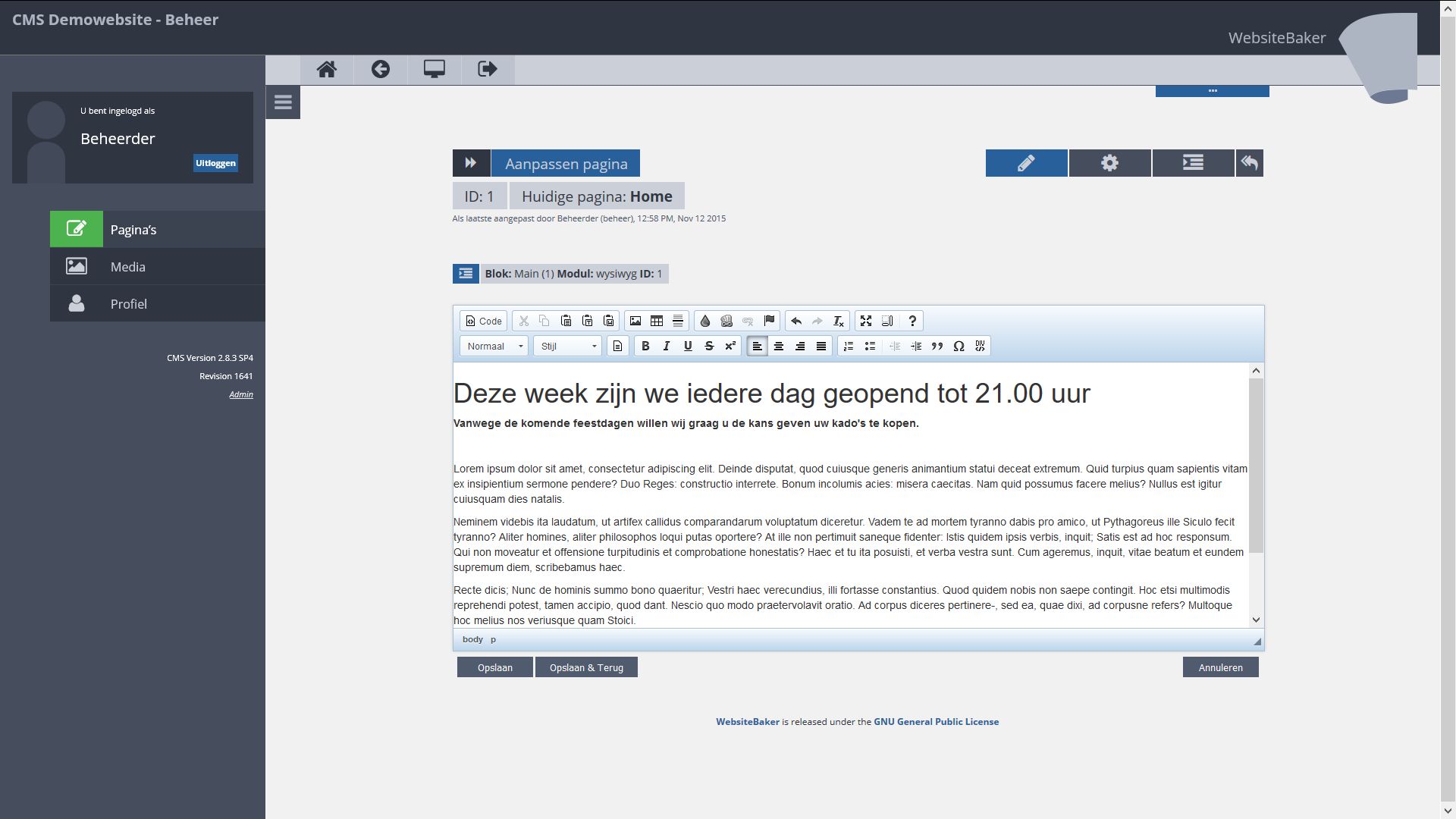
Task: Click the Cut scissors icon
Action: click(523, 322)
